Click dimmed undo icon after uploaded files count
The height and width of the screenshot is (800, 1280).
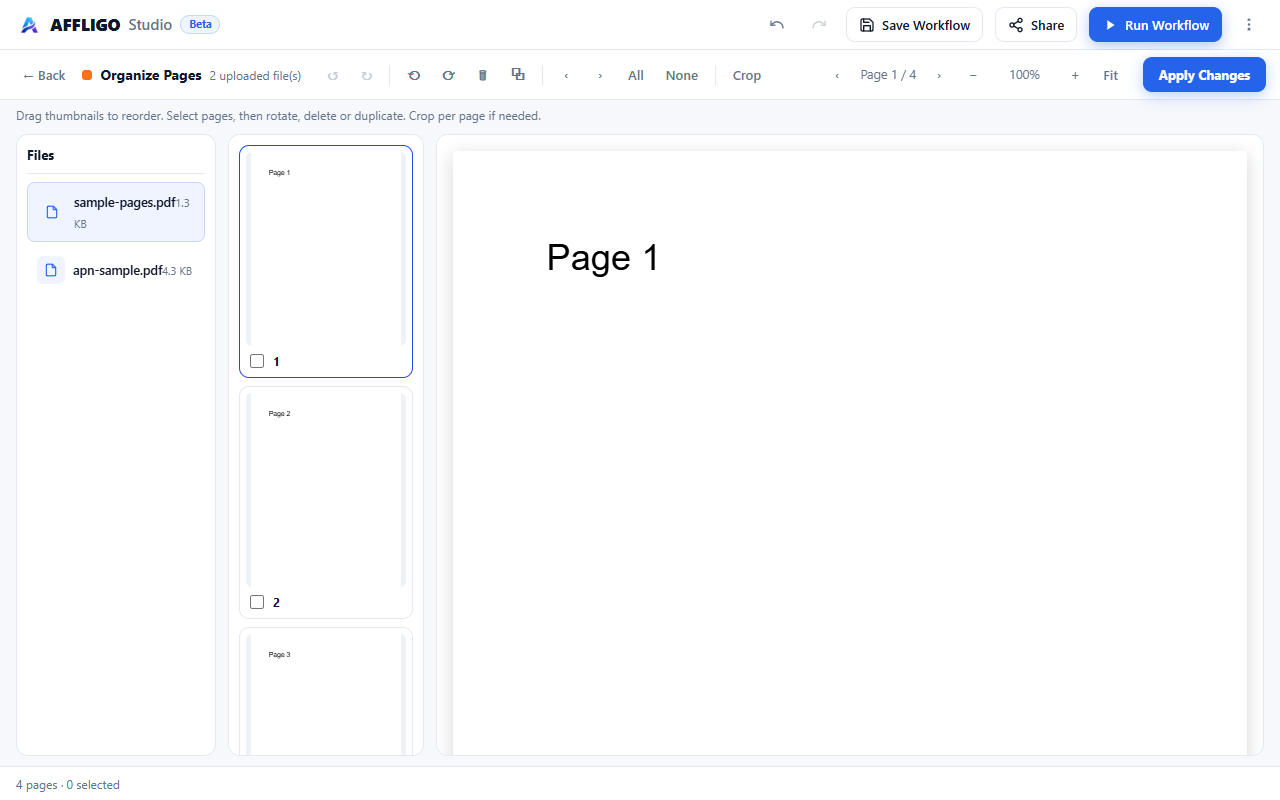click(x=333, y=75)
